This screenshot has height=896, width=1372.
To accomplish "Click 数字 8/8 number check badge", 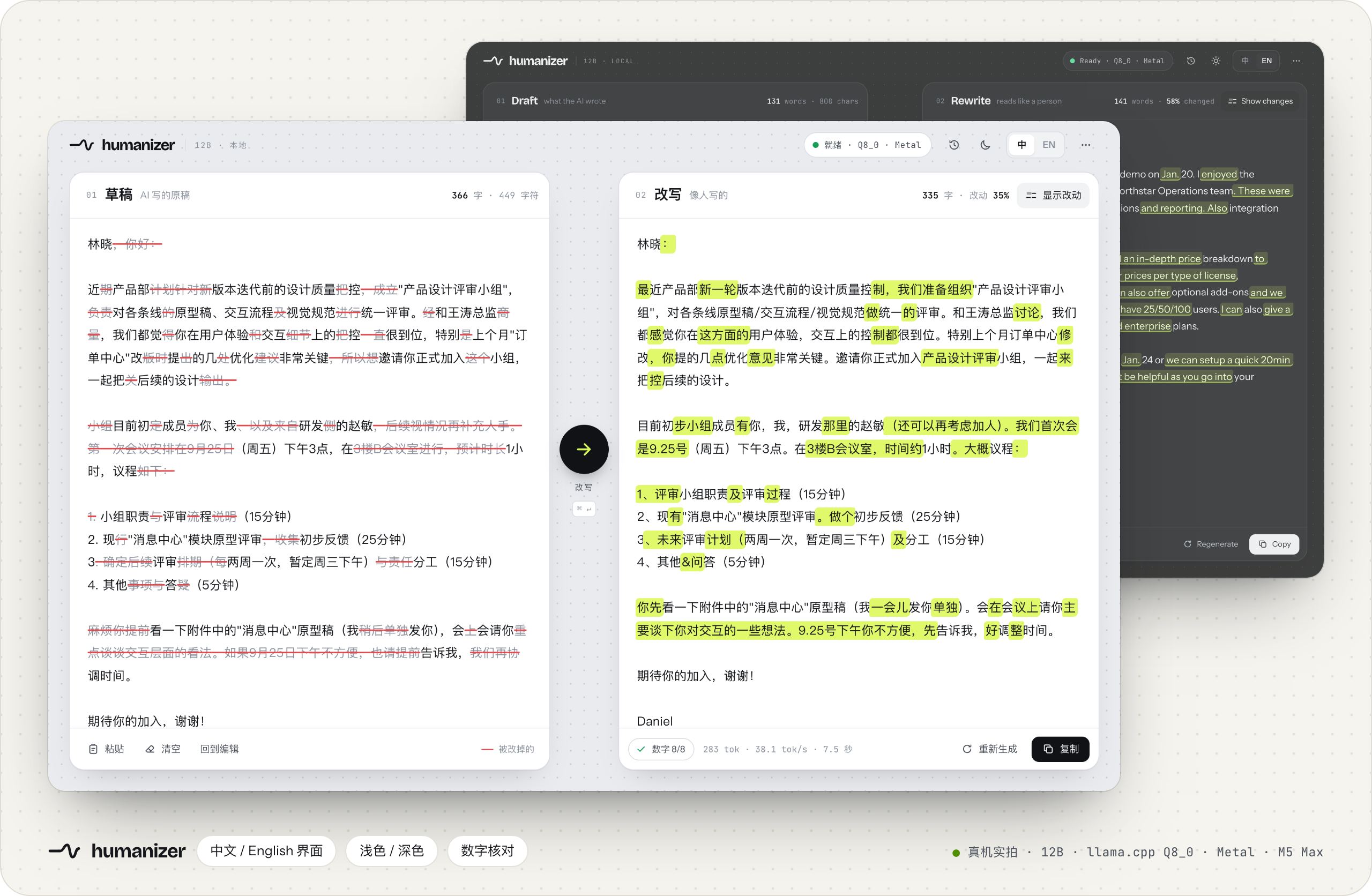I will coord(661,749).
